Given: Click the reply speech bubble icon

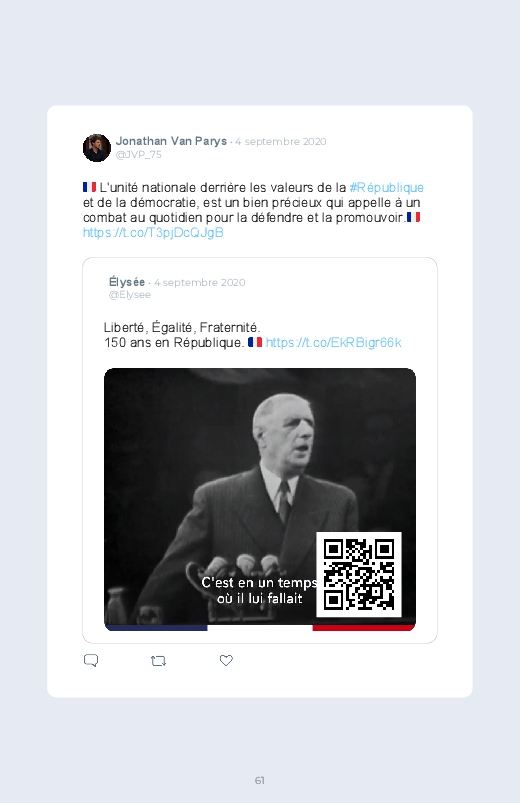Looking at the screenshot, I should [x=91, y=661].
